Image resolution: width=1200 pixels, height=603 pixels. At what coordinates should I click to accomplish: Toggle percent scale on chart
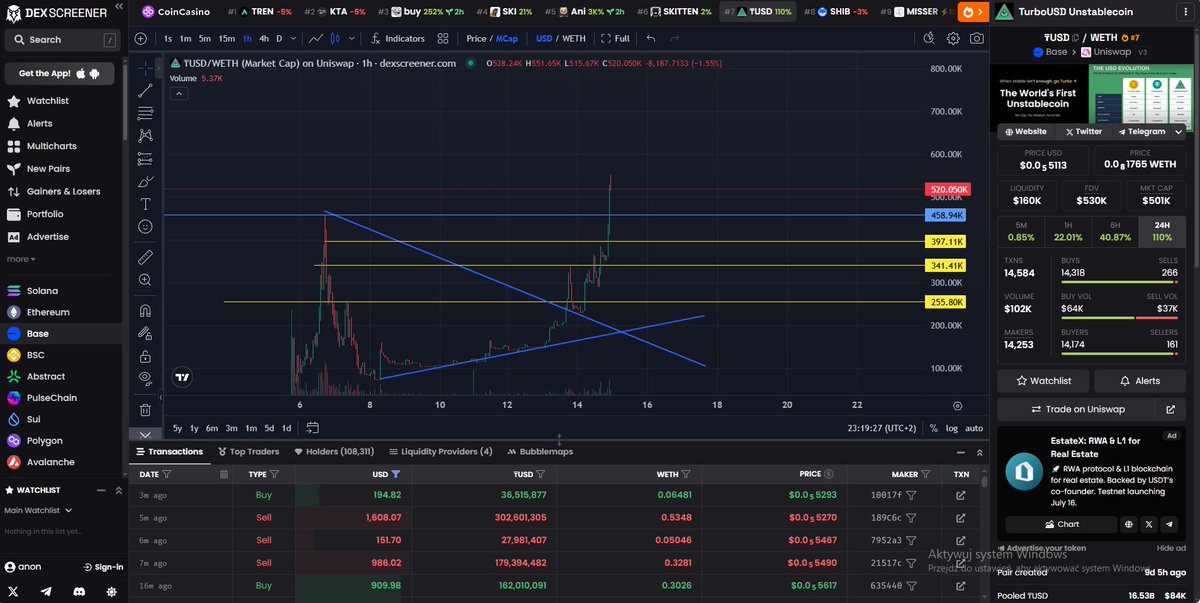pos(933,428)
